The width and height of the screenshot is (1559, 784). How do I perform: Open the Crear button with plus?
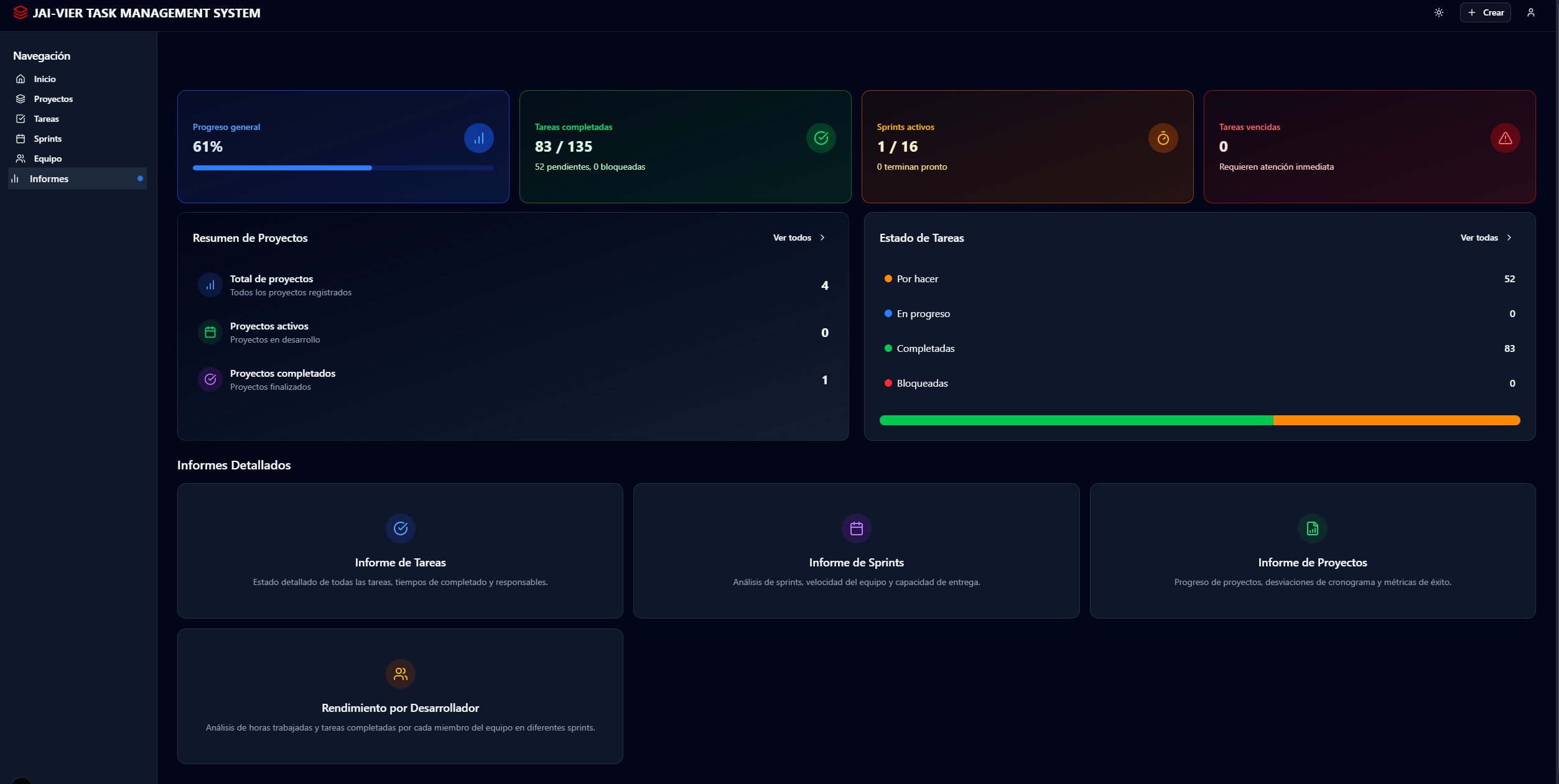point(1485,12)
